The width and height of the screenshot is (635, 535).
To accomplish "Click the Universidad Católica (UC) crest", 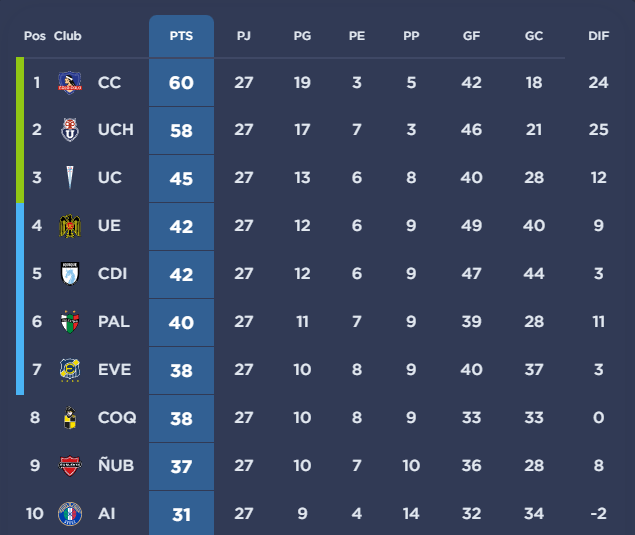I will 70,178.
